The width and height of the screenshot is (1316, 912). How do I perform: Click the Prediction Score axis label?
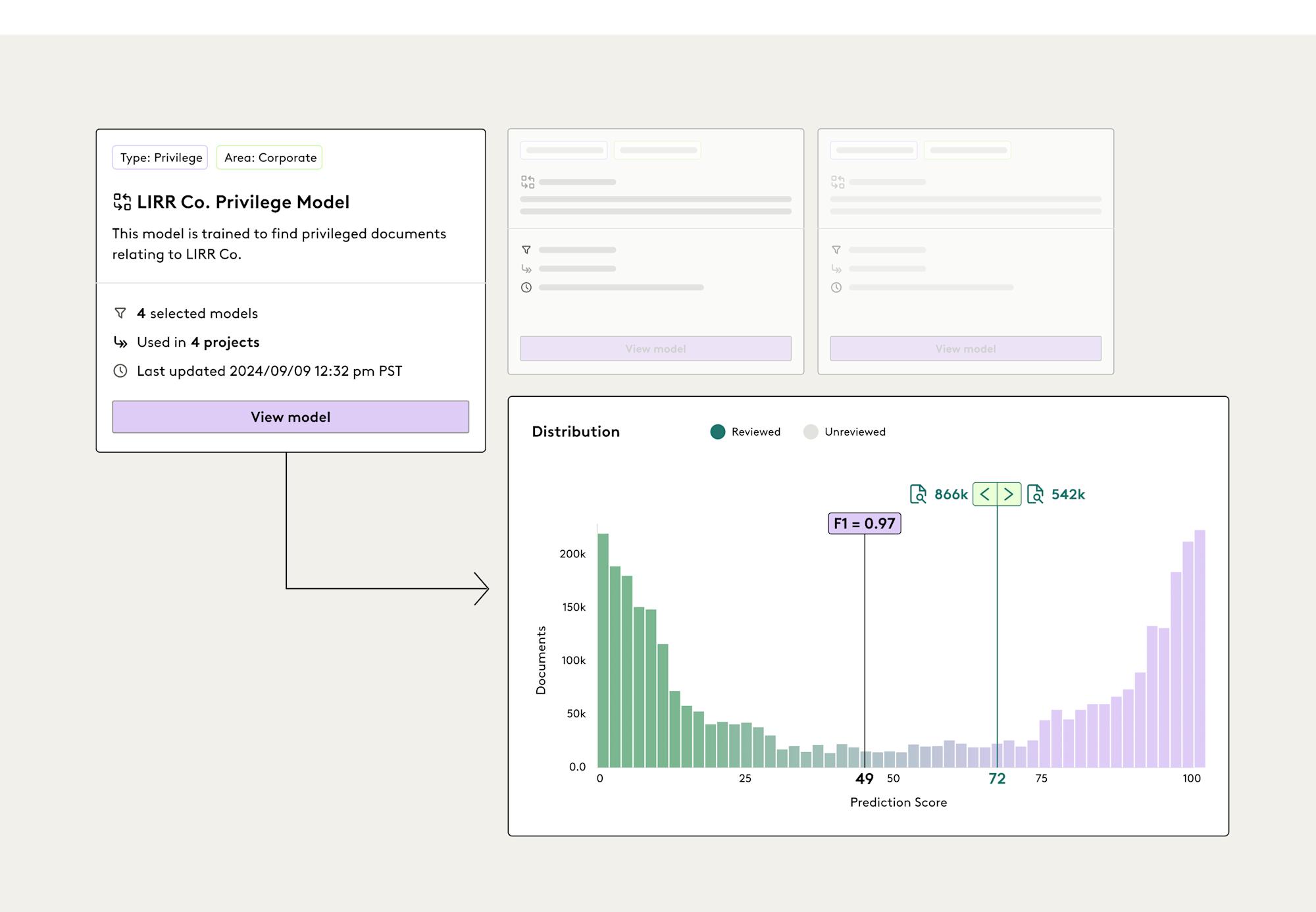coord(898,802)
